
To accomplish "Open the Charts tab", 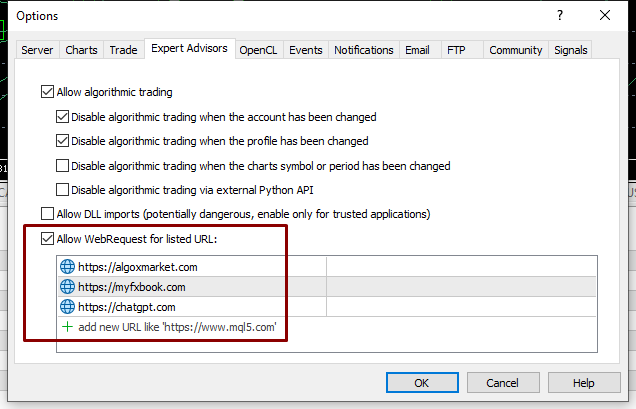I will coord(81,50).
